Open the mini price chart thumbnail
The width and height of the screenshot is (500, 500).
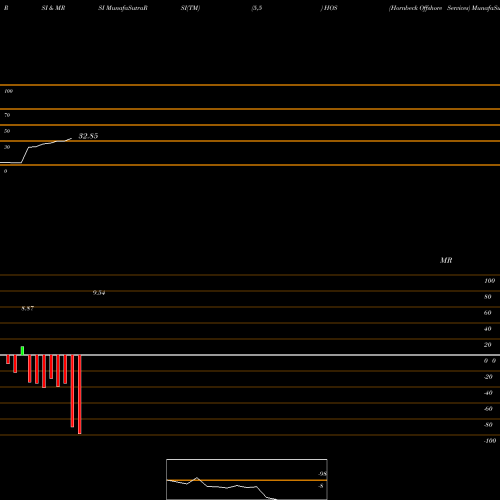coord(247,479)
